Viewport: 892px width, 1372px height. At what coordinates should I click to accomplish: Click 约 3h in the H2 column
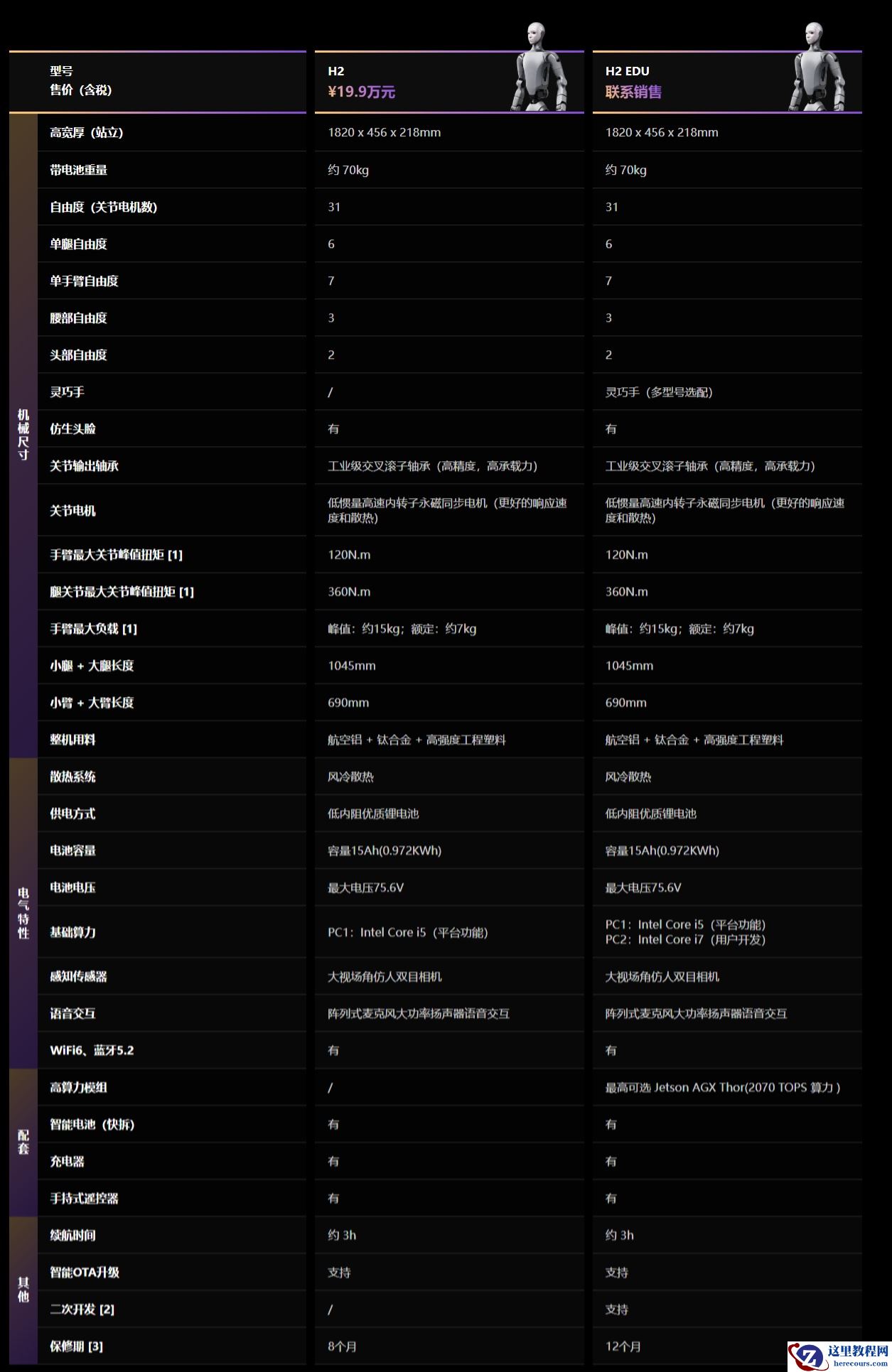click(342, 1235)
